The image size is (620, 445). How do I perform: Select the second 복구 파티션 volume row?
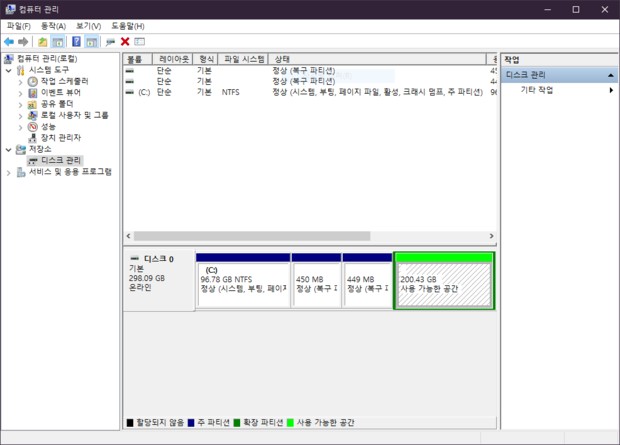pos(310,81)
